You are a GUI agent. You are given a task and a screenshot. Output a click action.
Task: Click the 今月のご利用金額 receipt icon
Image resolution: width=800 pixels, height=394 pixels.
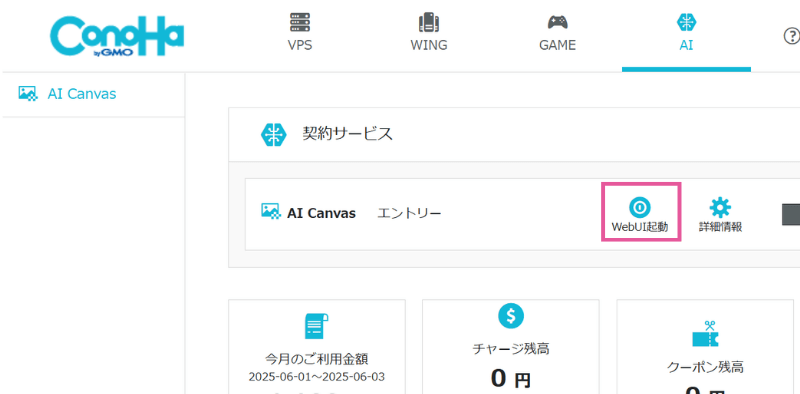[317, 326]
